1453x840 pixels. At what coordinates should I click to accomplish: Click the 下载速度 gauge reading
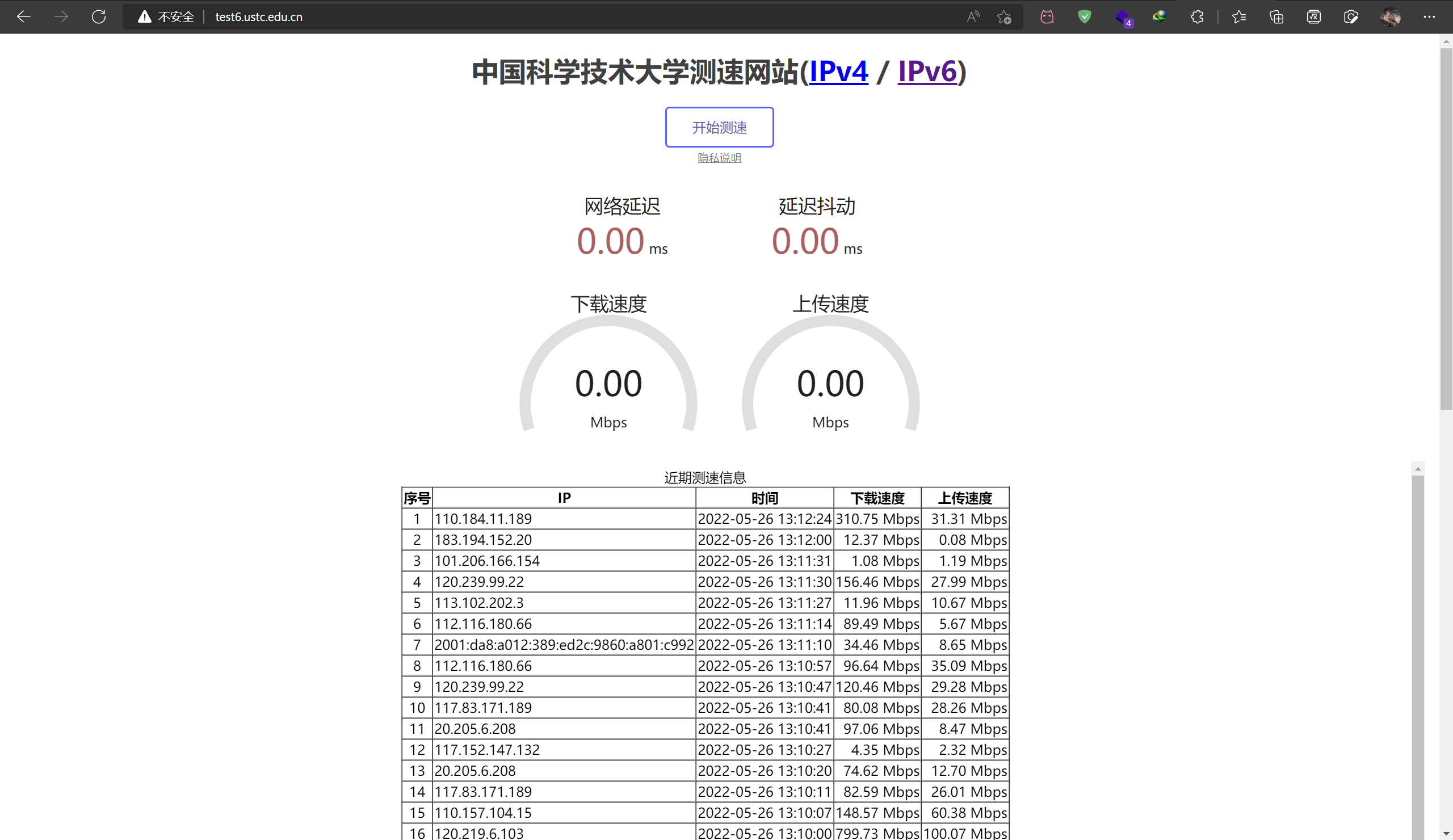coord(608,384)
